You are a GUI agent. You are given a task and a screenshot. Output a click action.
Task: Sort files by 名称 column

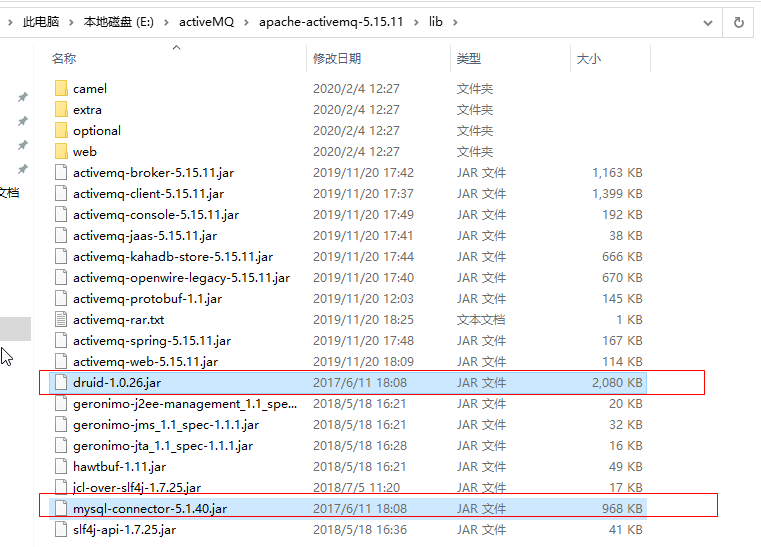(64, 59)
